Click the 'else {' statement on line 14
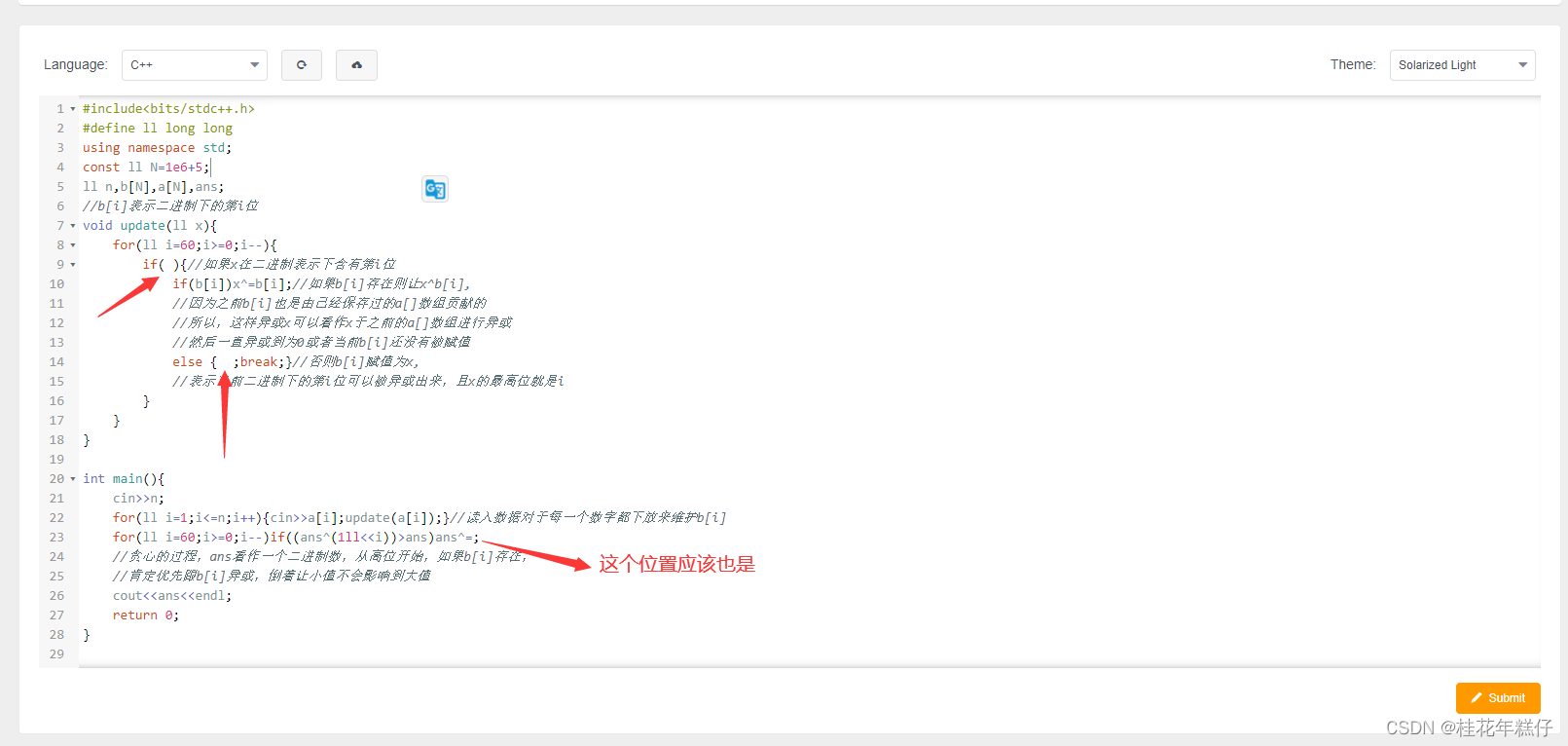Viewport: 1568px width, 746px height. [x=195, y=362]
